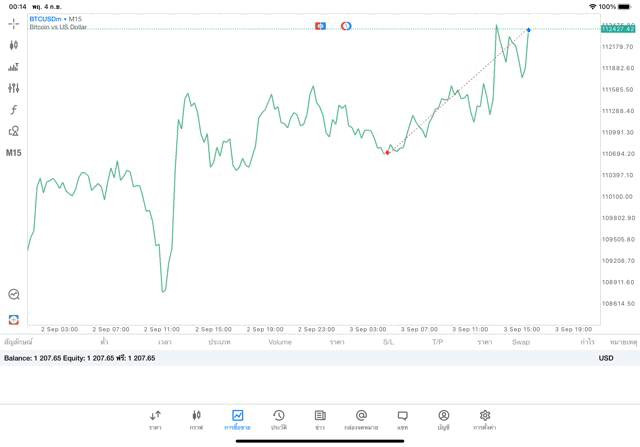Viewport: 640px width, 447px height.
Task: Open the drawing objects shapes tool
Action: pos(14,131)
